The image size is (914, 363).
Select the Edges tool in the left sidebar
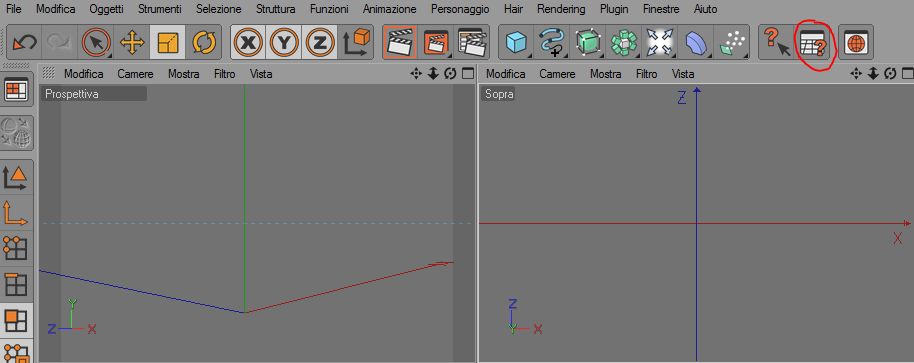click(x=16, y=284)
